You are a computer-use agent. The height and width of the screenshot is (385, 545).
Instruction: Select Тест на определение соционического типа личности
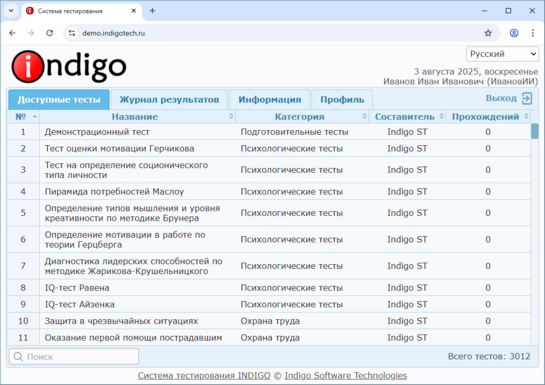[269, 170]
